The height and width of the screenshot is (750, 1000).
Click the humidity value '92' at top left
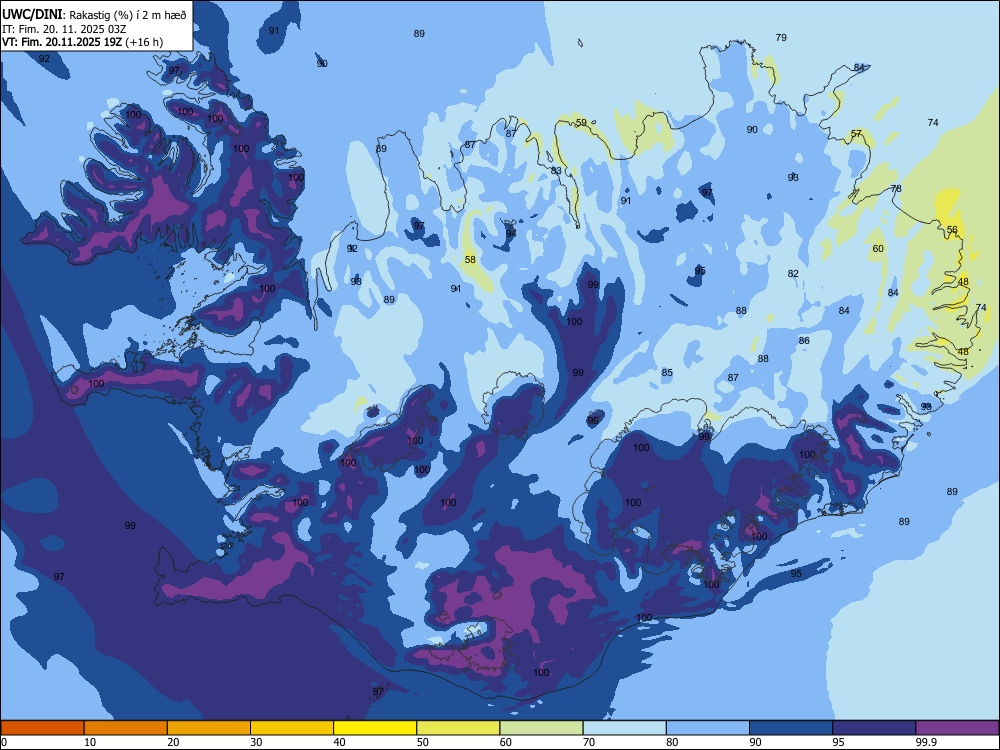coord(44,59)
